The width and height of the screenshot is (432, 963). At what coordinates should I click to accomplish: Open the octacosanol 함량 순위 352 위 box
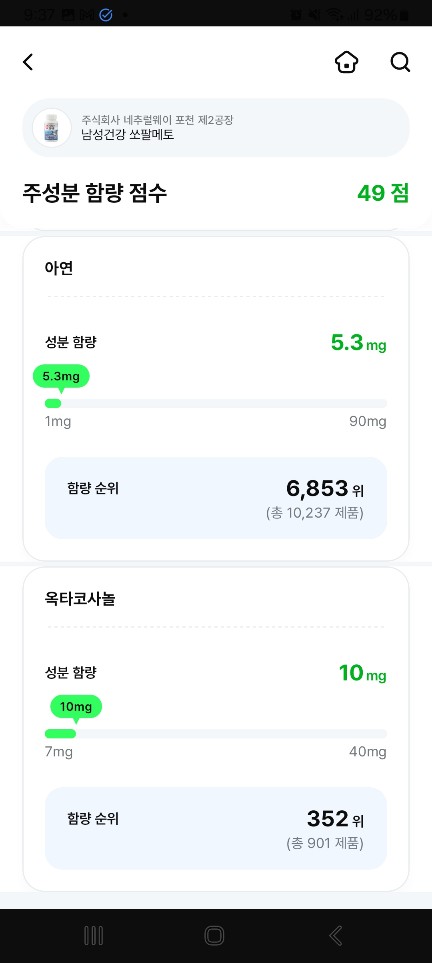click(x=216, y=828)
